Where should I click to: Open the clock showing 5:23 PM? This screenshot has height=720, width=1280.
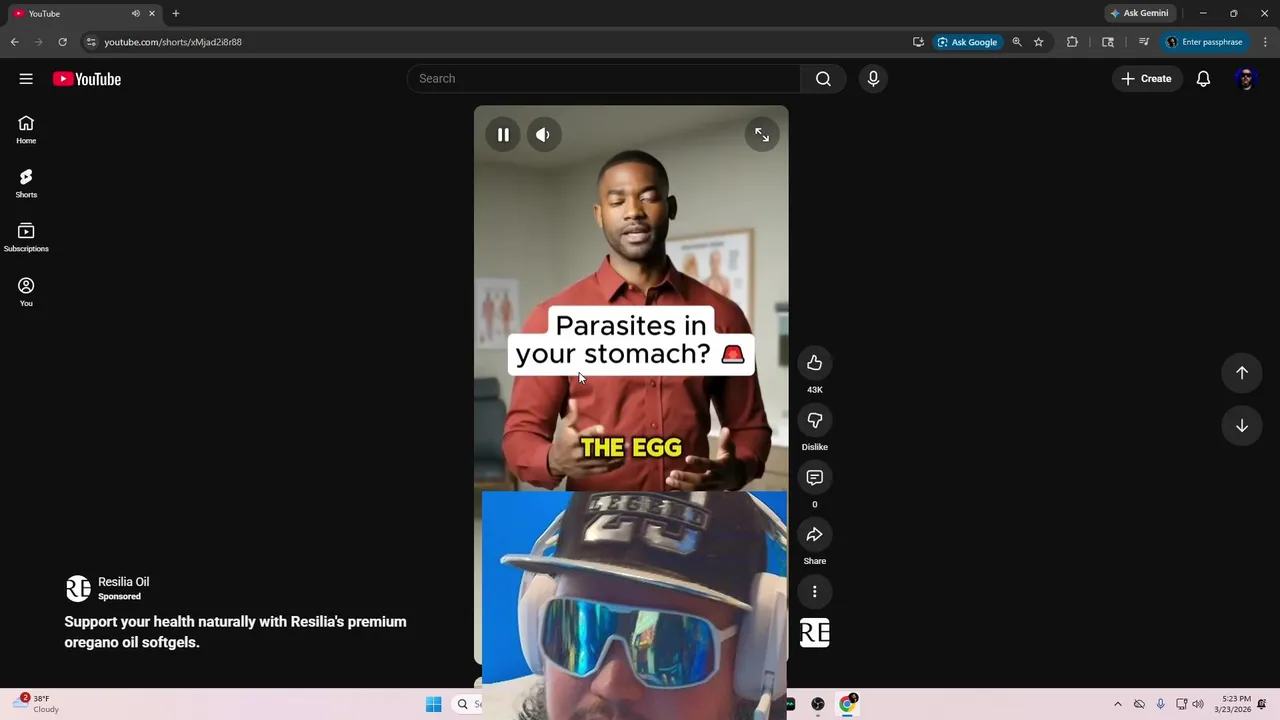coord(1232,704)
